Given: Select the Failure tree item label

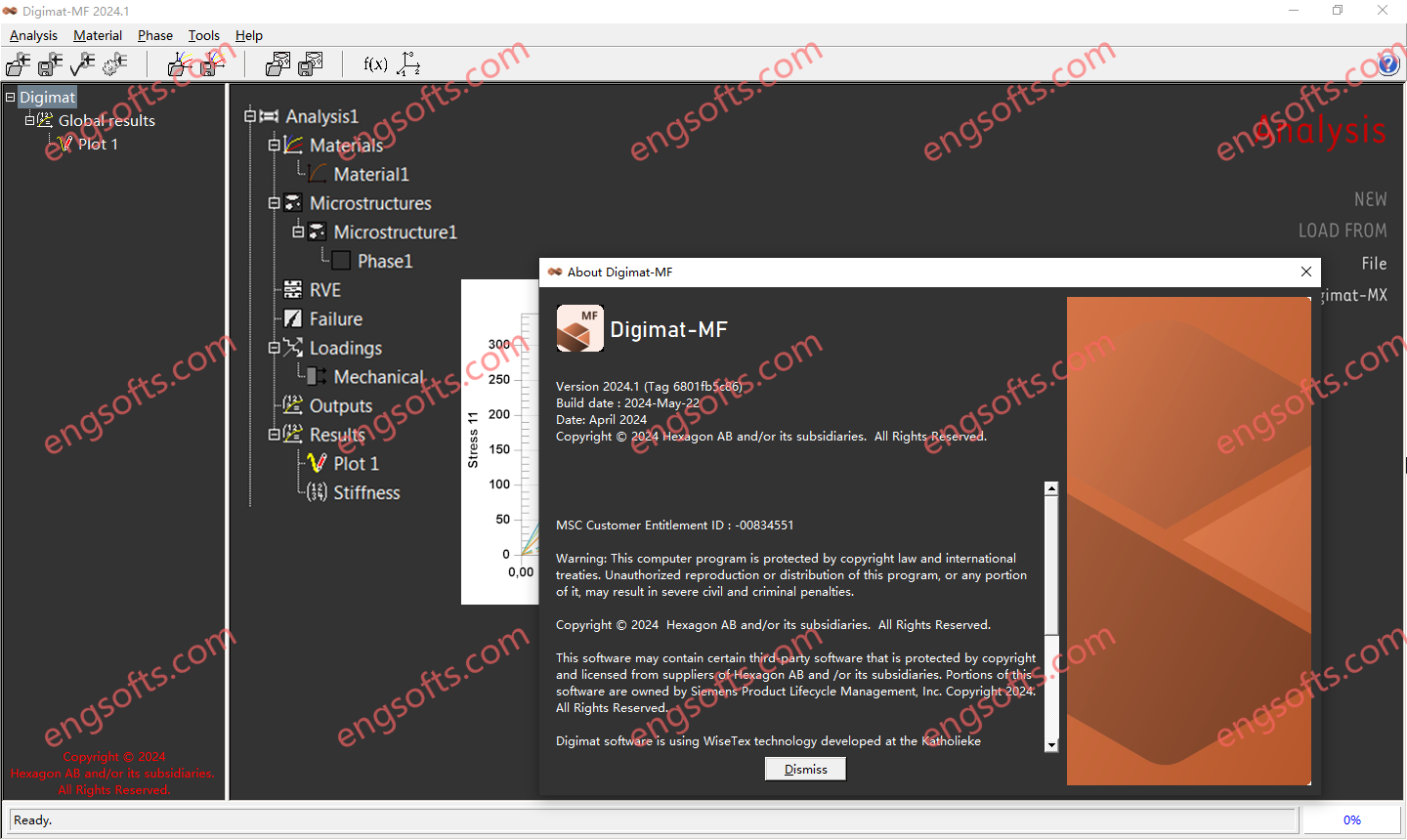Looking at the screenshot, I should [336, 319].
